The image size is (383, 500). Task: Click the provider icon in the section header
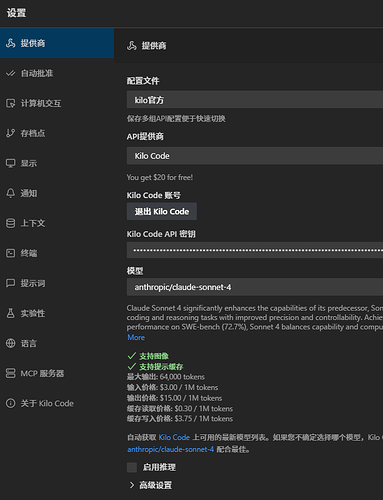tap(132, 46)
